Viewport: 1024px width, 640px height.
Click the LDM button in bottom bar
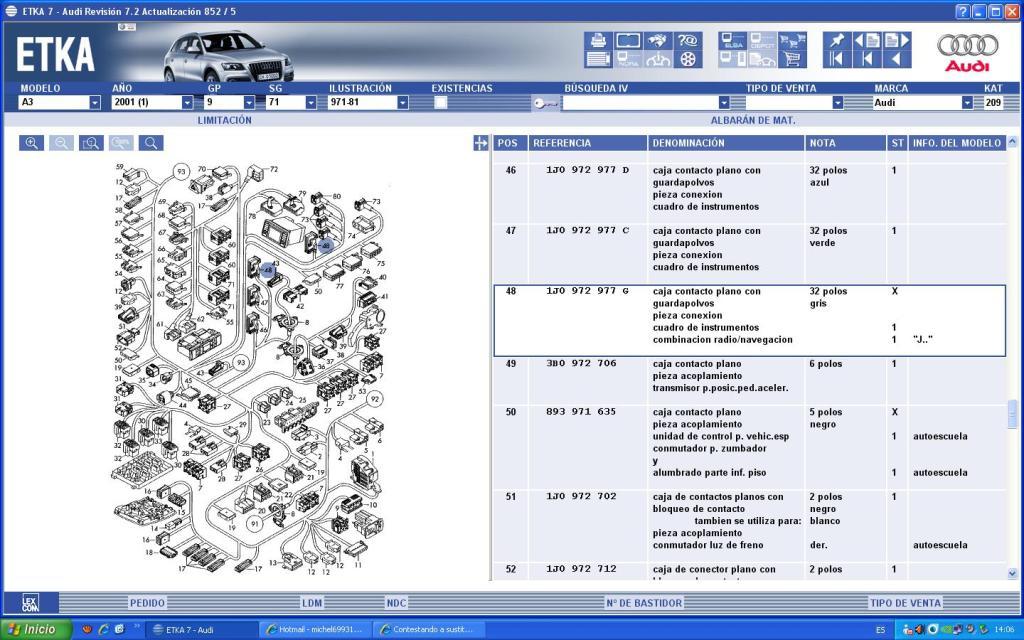tap(312, 603)
